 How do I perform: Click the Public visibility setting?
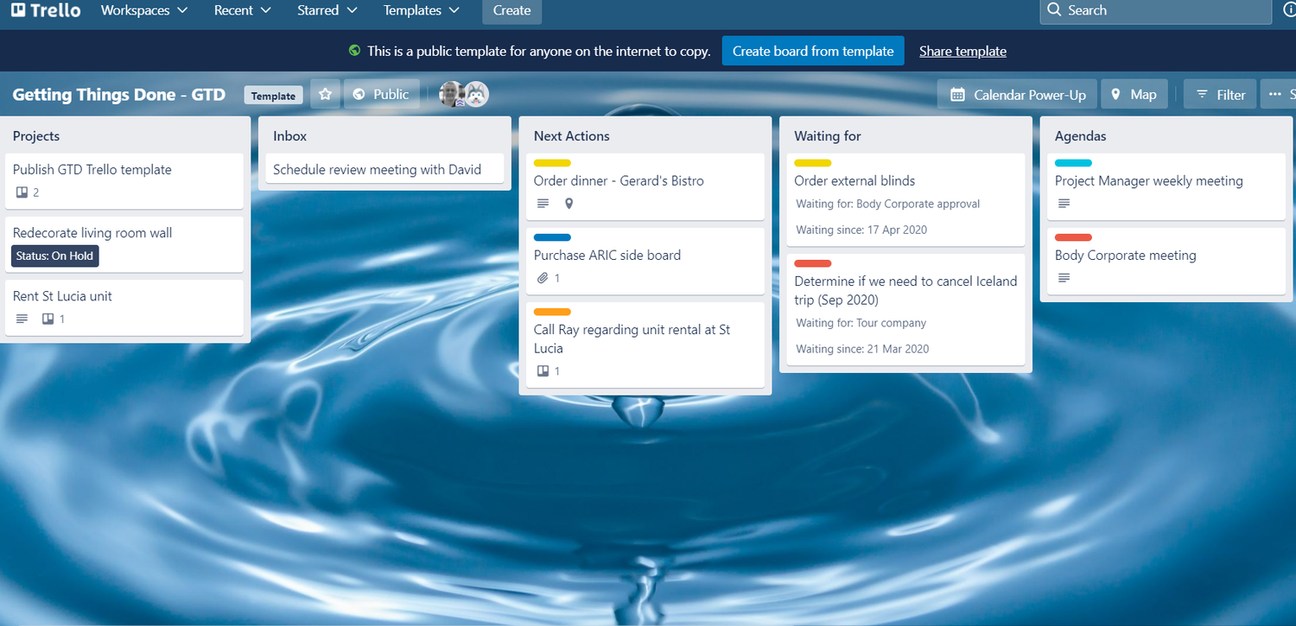[381, 93]
